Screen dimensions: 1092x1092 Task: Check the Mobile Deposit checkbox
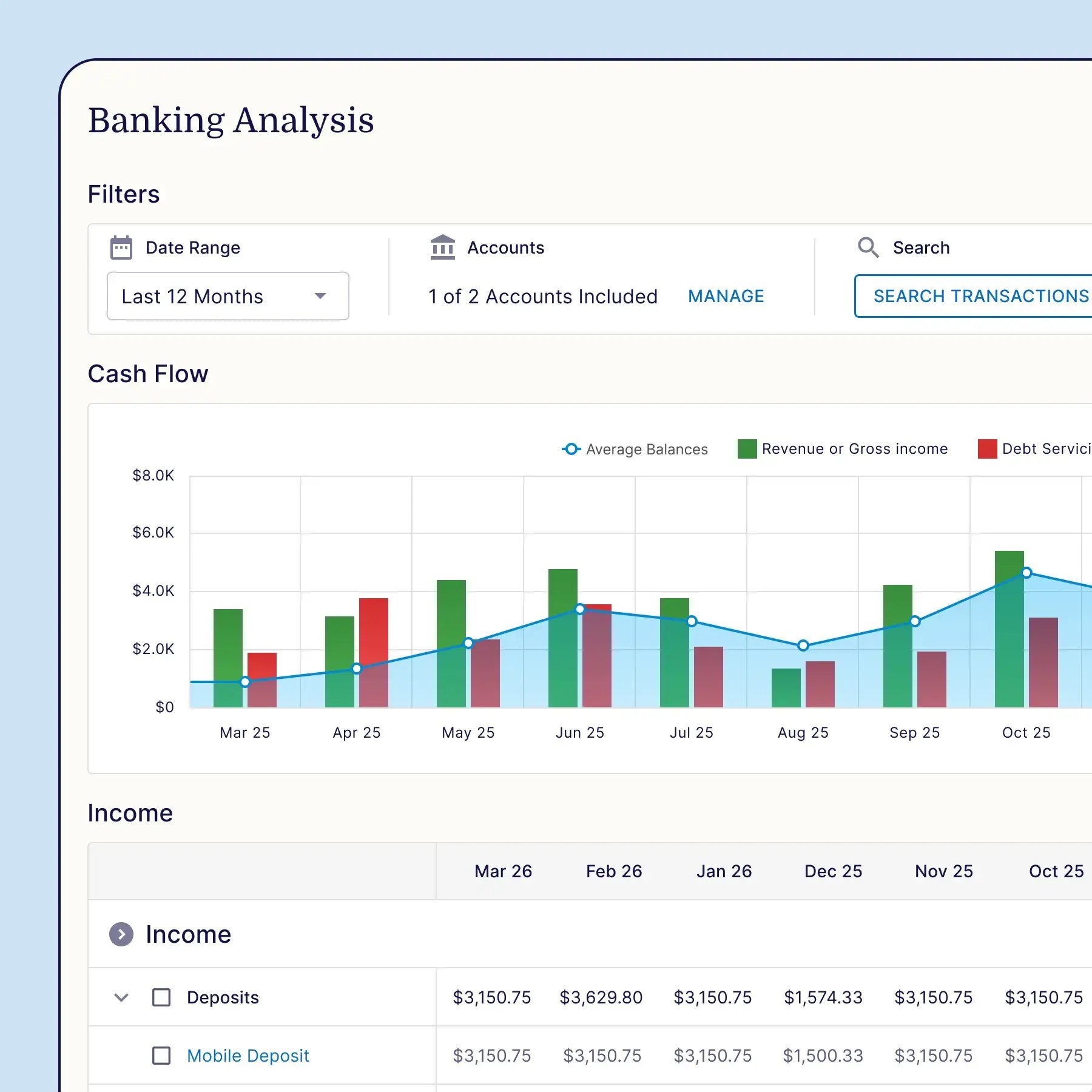pyautogui.click(x=161, y=1056)
